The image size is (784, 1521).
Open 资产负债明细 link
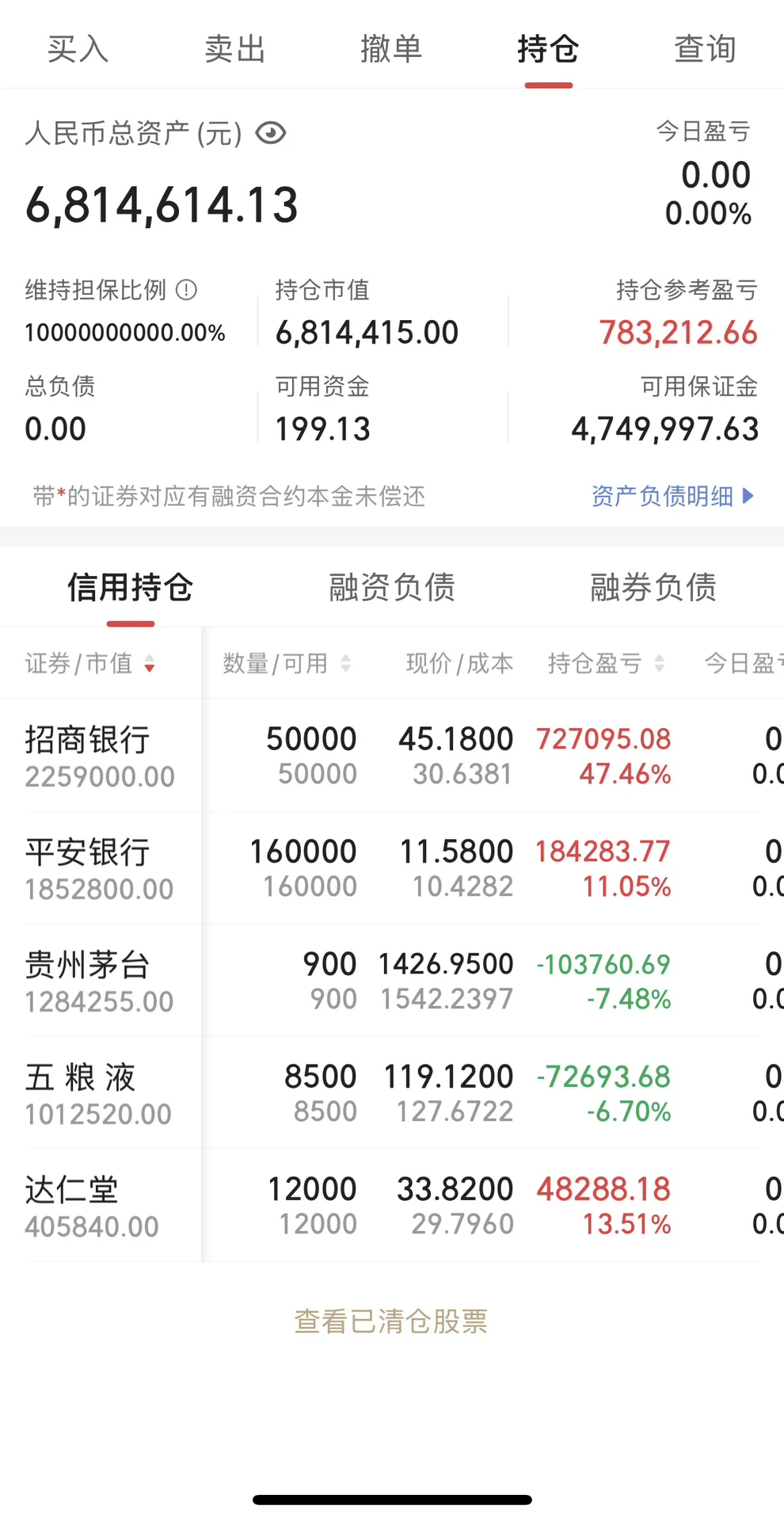[x=662, y=496]
